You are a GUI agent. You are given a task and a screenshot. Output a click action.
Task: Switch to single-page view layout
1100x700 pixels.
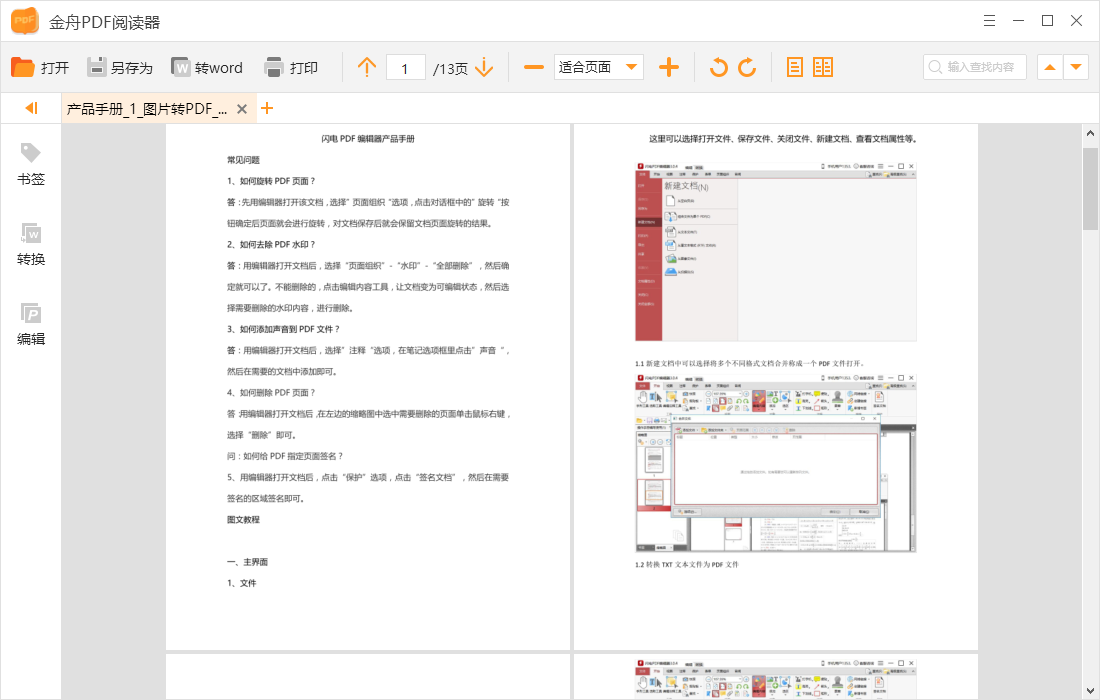tap(794, 67)
